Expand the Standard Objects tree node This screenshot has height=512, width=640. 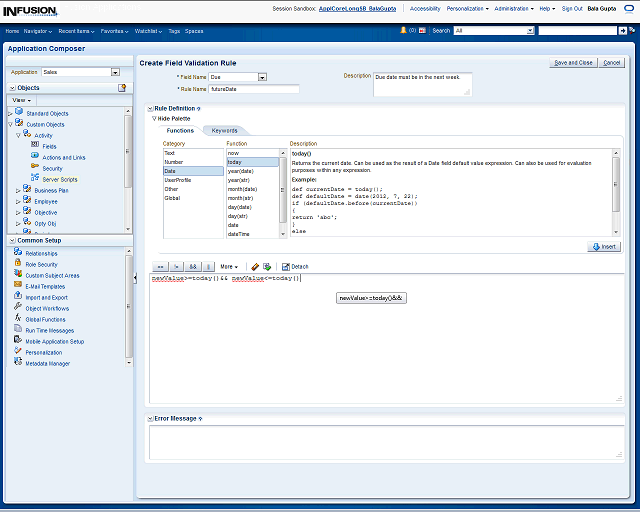click(x=10, y=113)
